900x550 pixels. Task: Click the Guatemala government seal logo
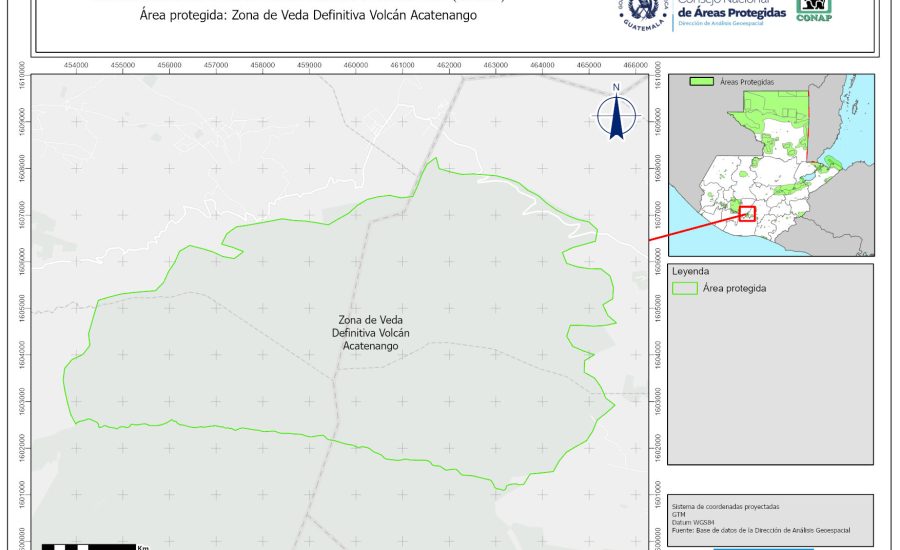tap(641, 12)
